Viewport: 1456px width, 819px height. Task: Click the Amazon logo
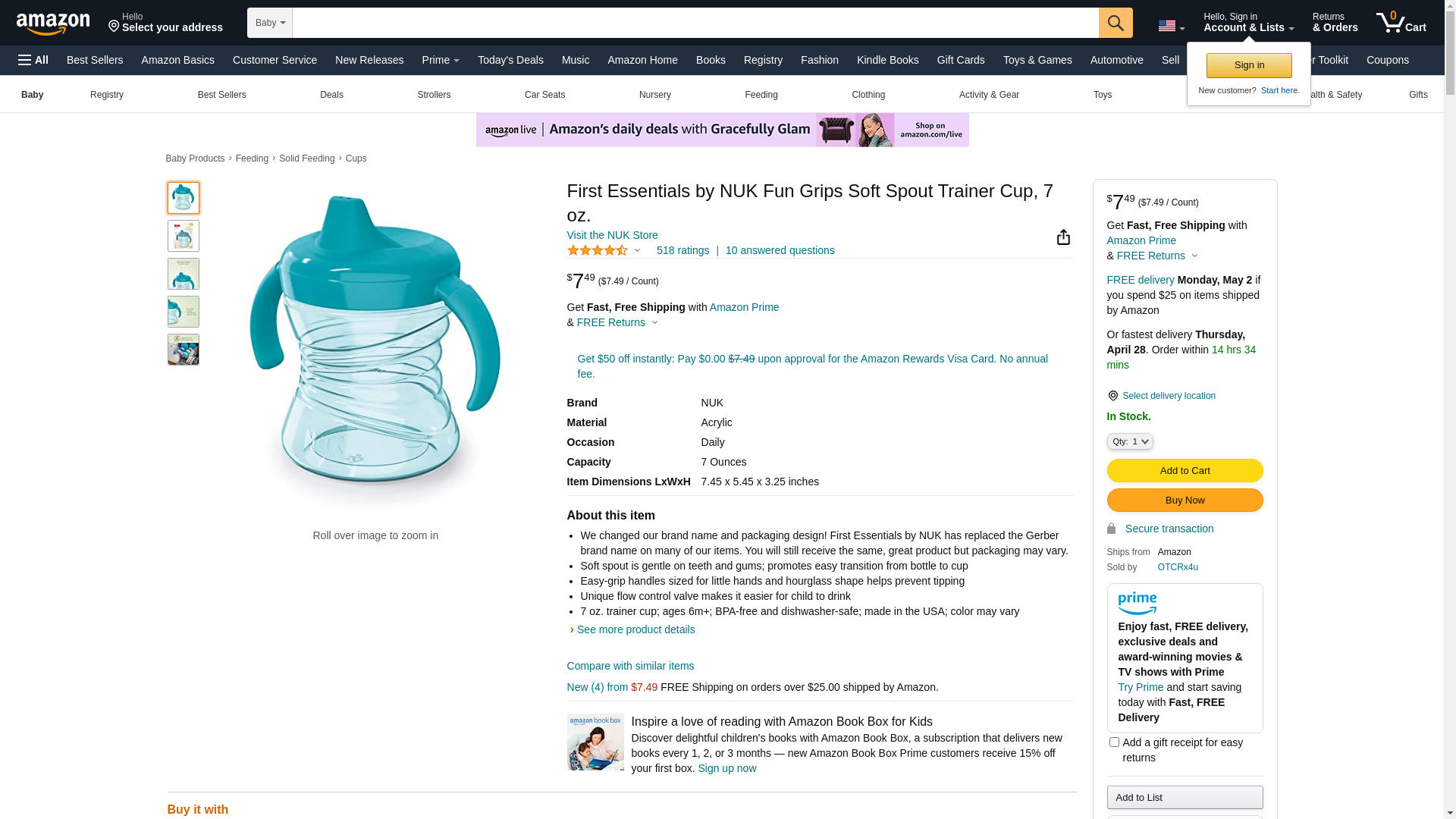53,24
